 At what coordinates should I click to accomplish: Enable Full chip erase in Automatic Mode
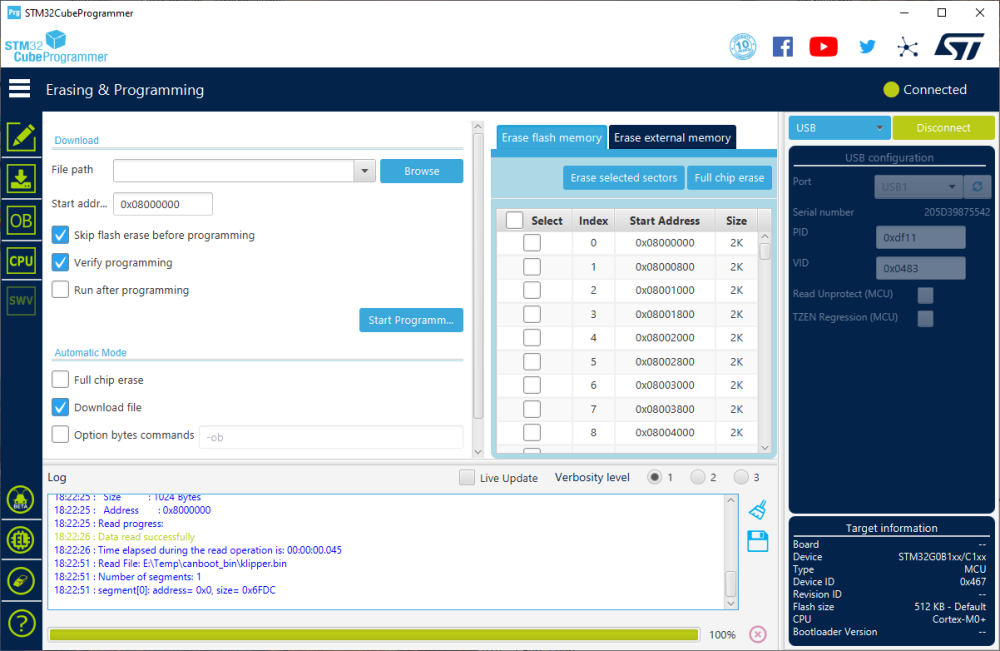coord(60,379)
